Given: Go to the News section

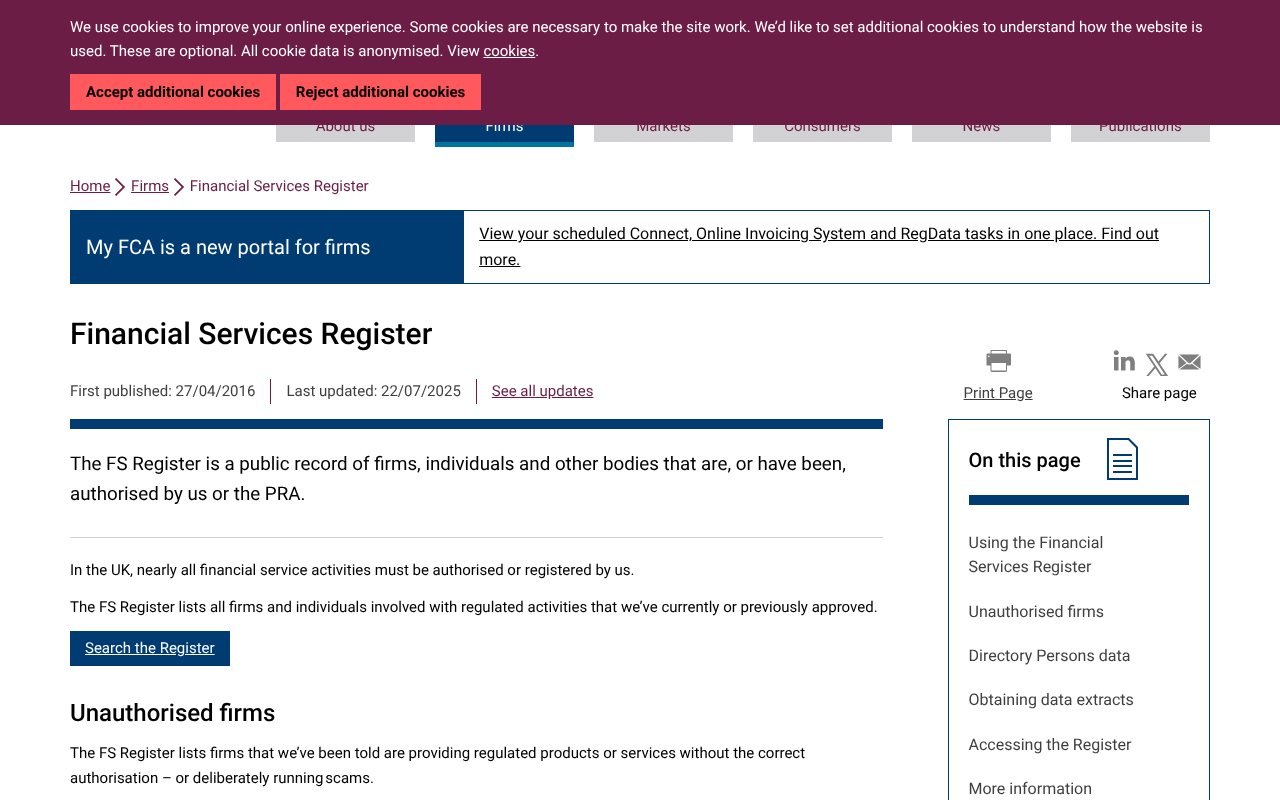Looking at the screenshot, I should (x=981, y=126).
